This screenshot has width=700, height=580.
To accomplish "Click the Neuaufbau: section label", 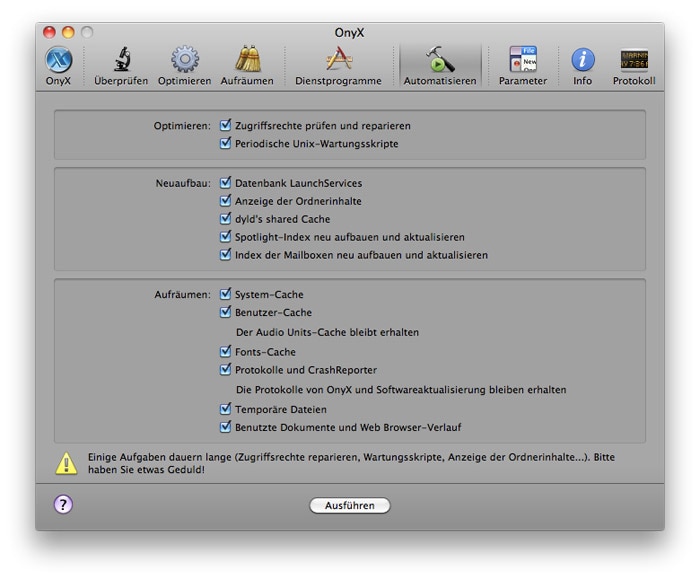I will pyautogui.click(x=183, y=183).
